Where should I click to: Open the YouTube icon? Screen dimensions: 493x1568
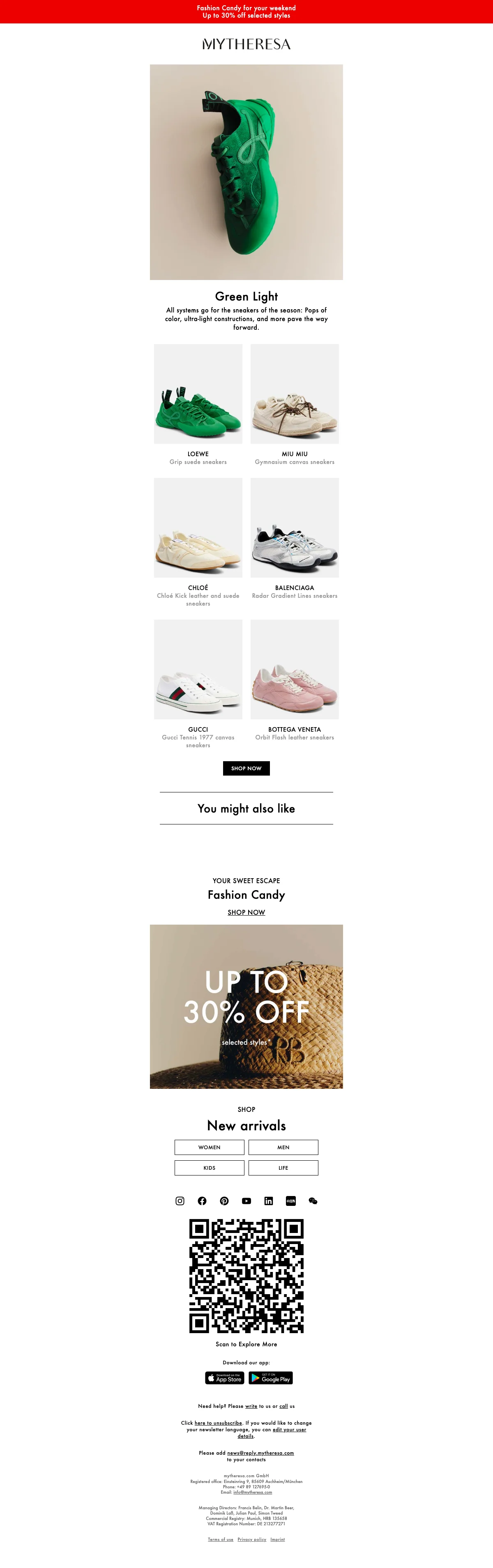pos(246,1201)
